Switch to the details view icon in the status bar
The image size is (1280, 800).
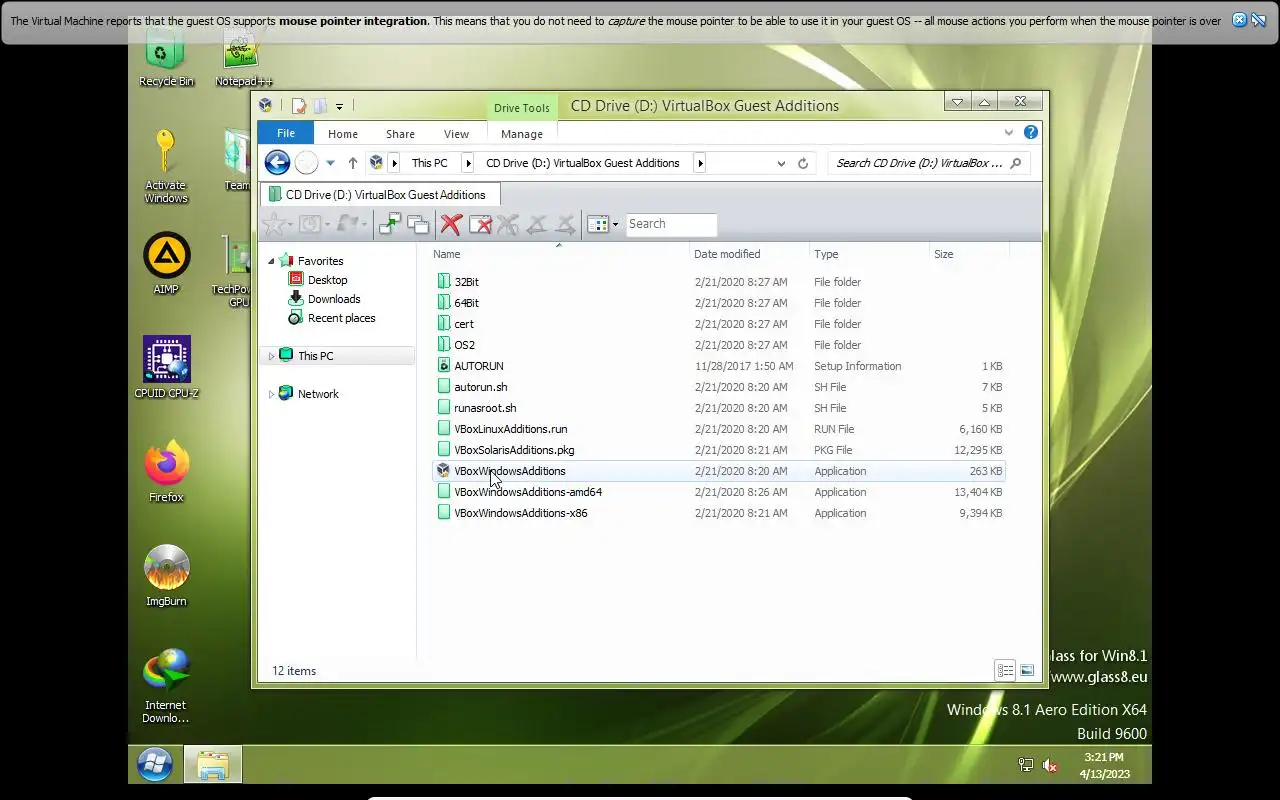point(1006,670)
